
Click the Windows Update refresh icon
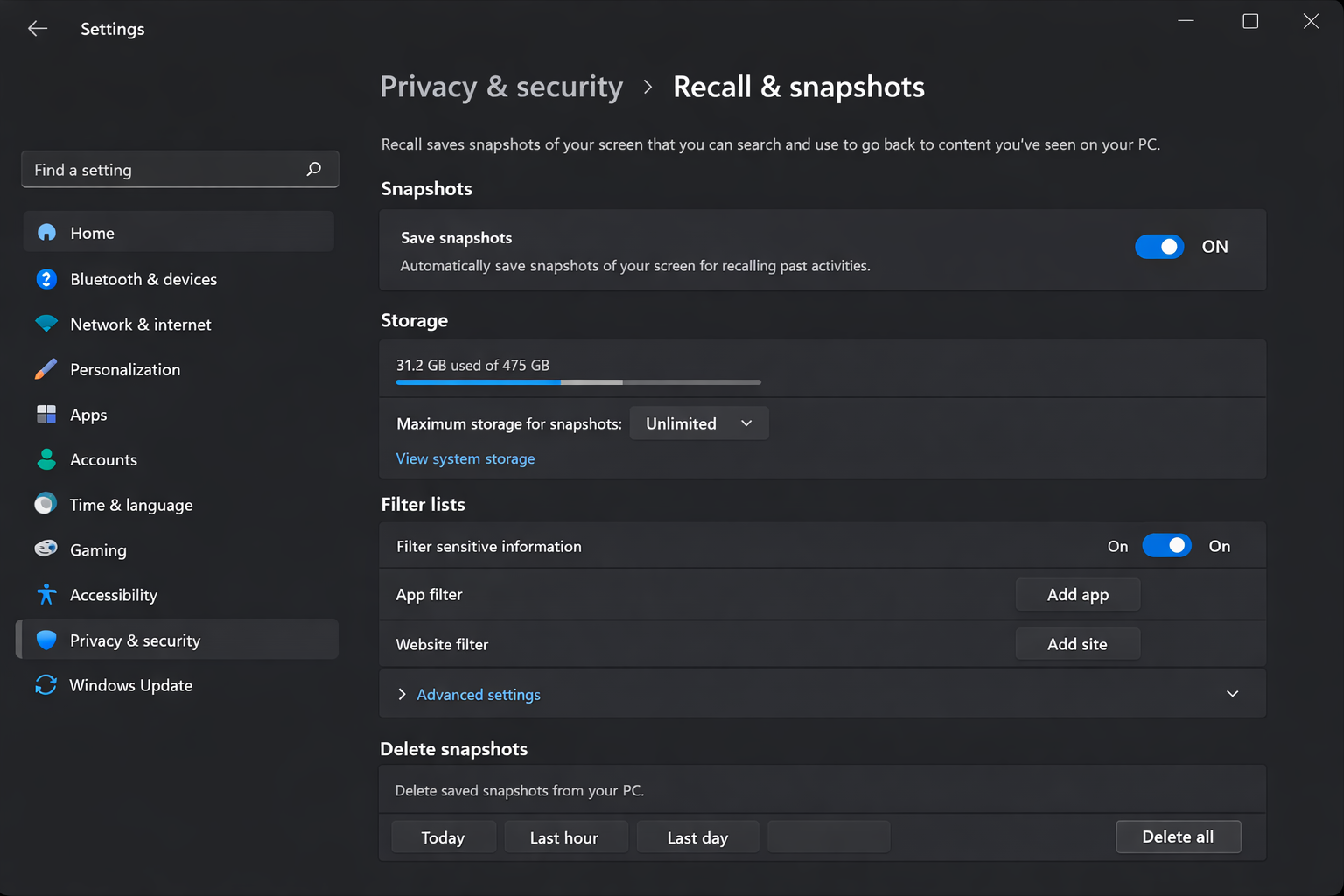pyautogui.click(x=45, y=685)
